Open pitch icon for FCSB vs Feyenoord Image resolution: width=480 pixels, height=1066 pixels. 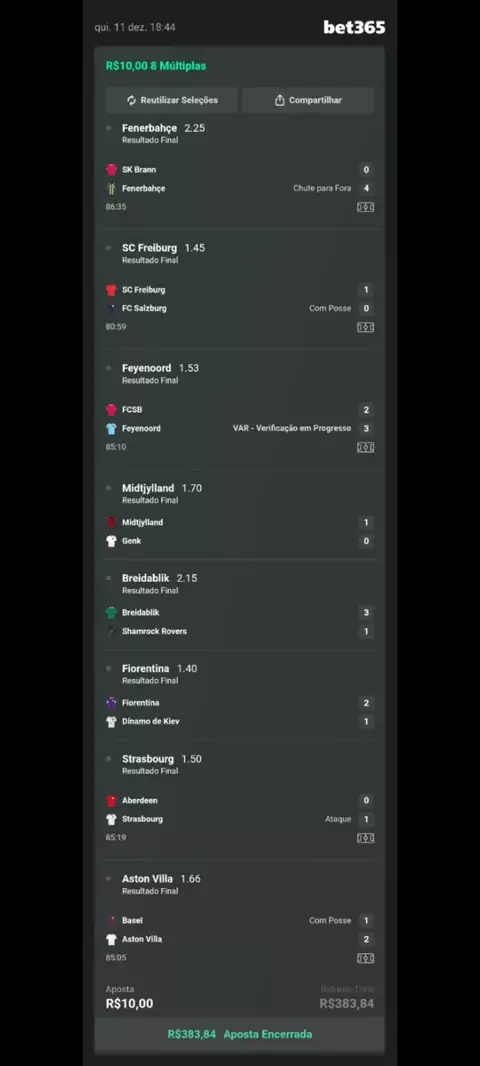click(x=366, y=447)
